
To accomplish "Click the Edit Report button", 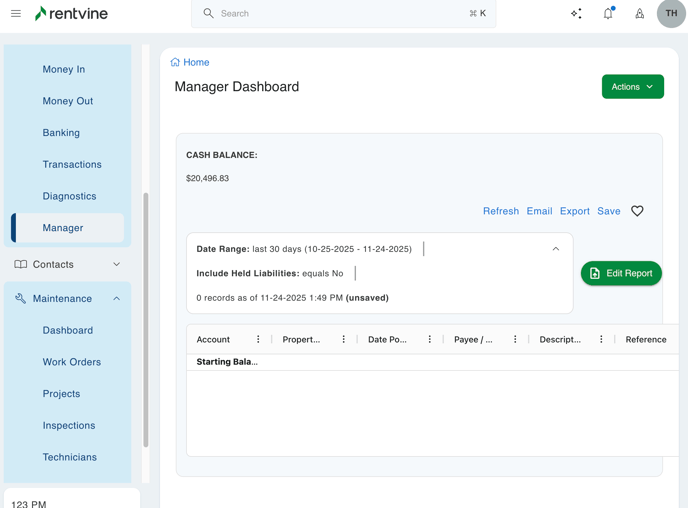I will click(x=621, y=273).
